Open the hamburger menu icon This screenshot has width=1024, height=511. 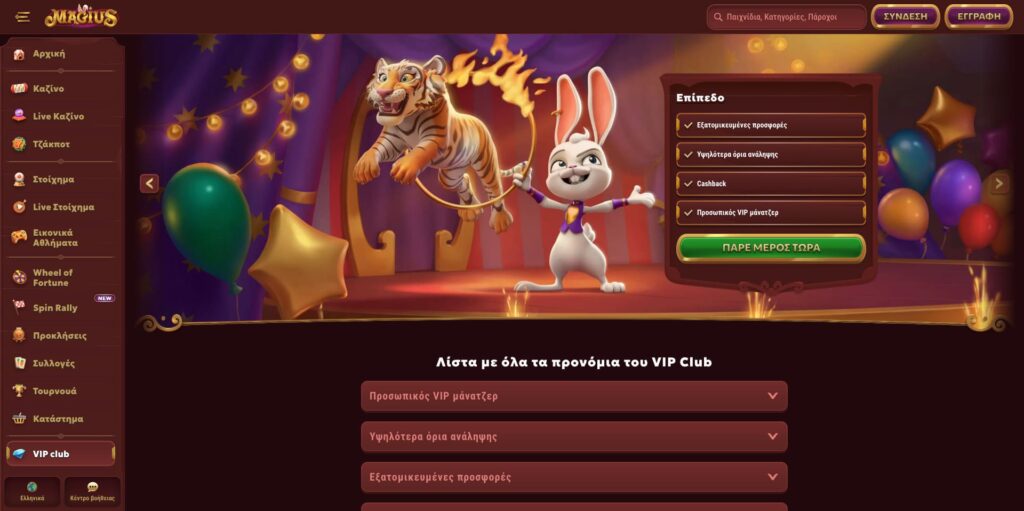tap(23, 17)
